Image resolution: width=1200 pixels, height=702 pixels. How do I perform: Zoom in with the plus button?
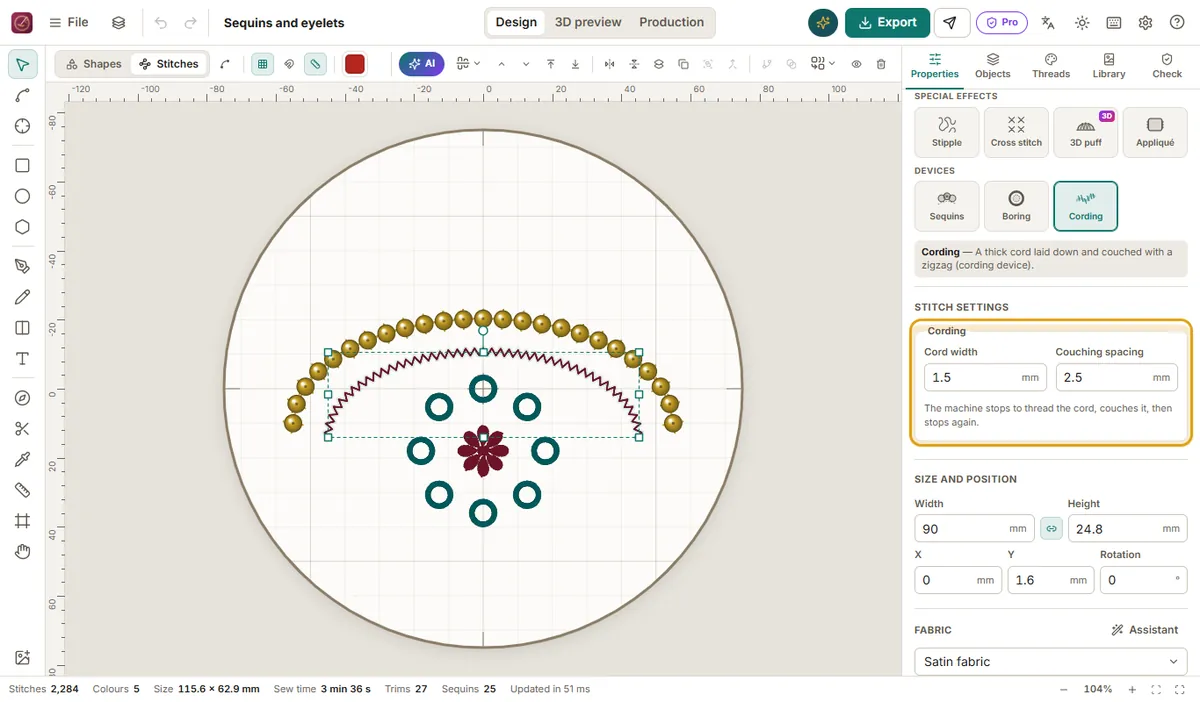point(1132,690)
